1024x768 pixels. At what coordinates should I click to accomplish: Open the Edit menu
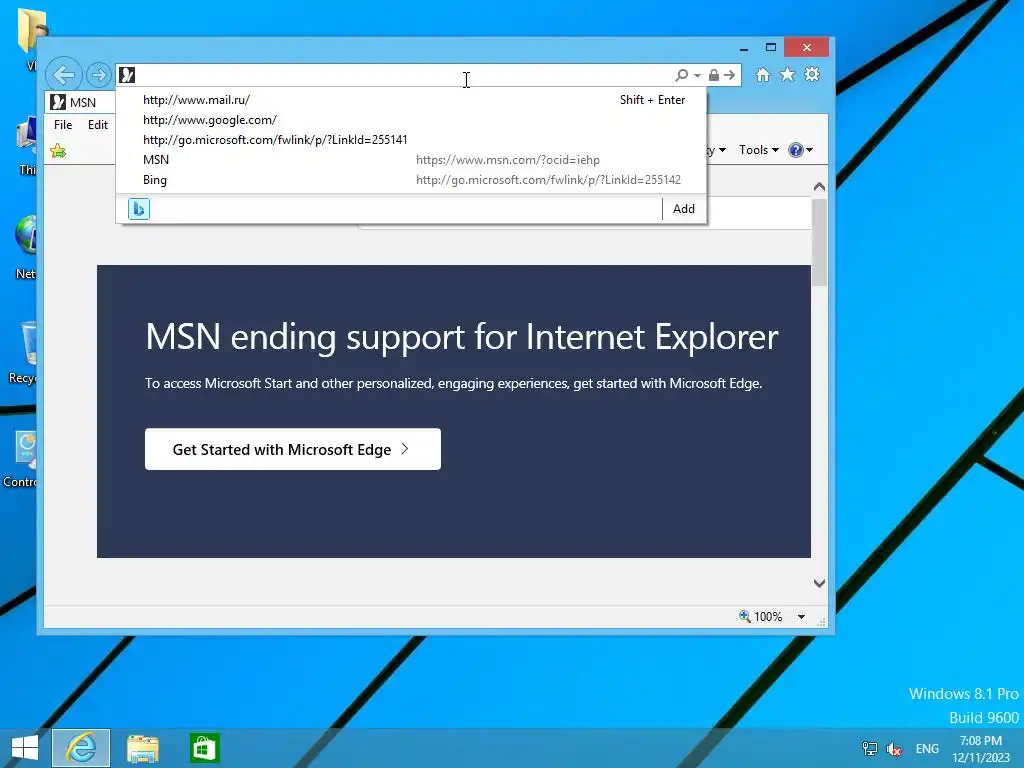[98, 125]
